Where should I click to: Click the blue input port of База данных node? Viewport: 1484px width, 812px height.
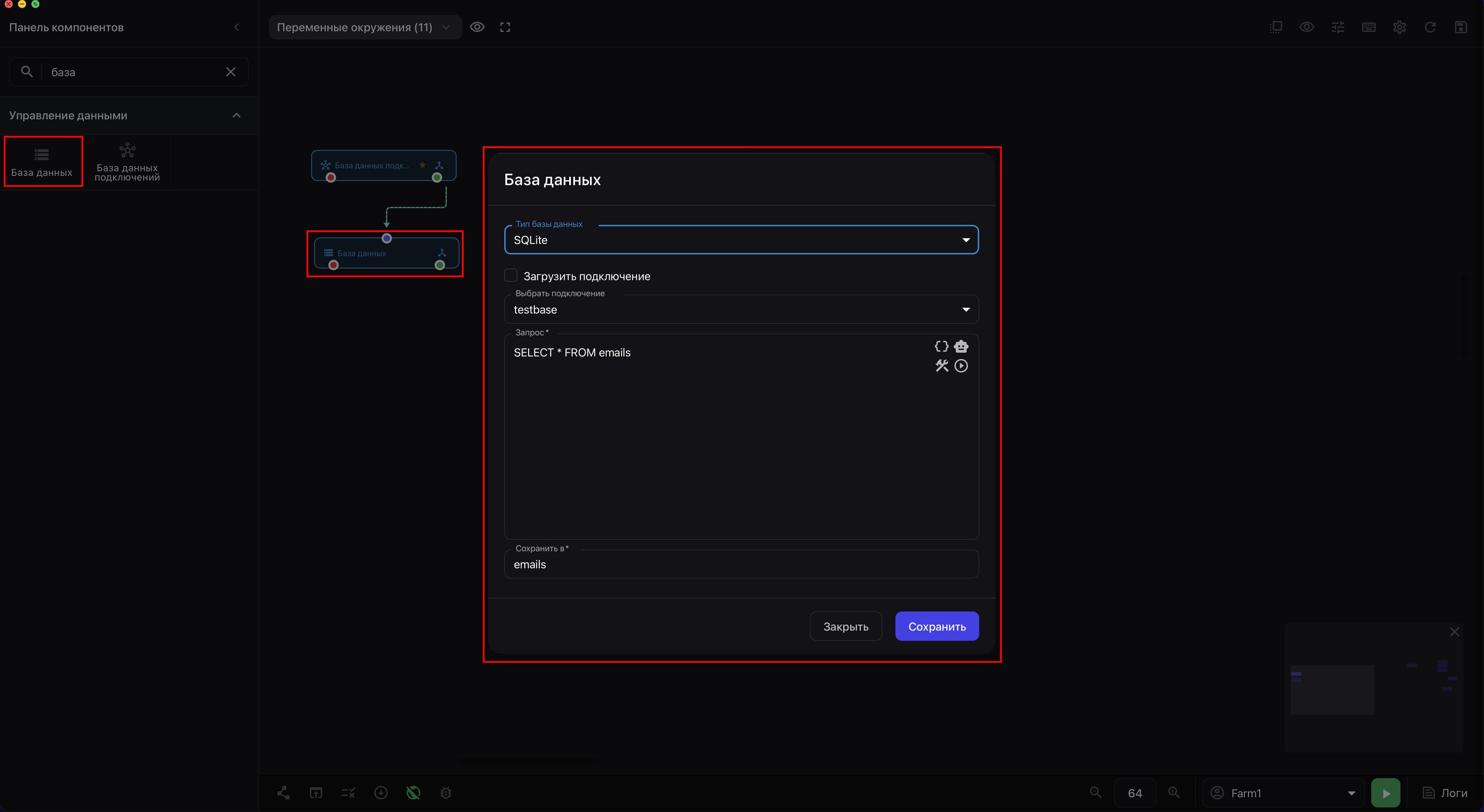[386, 238]
